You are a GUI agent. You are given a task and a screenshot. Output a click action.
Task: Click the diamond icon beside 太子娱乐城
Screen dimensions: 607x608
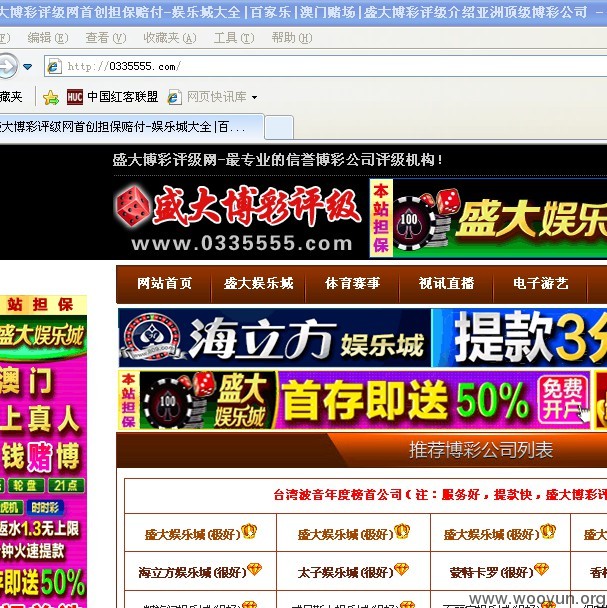[401, 569]
